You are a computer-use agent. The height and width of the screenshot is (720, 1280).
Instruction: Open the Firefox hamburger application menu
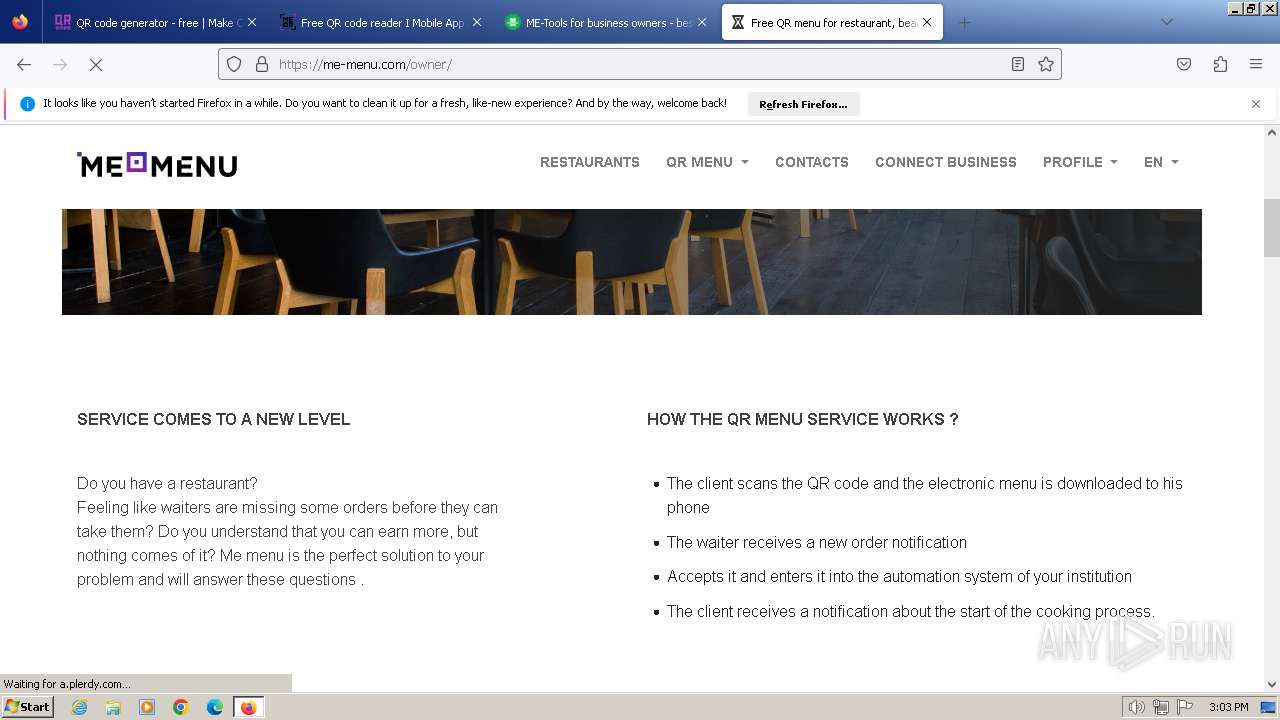tap(1256, 64)
